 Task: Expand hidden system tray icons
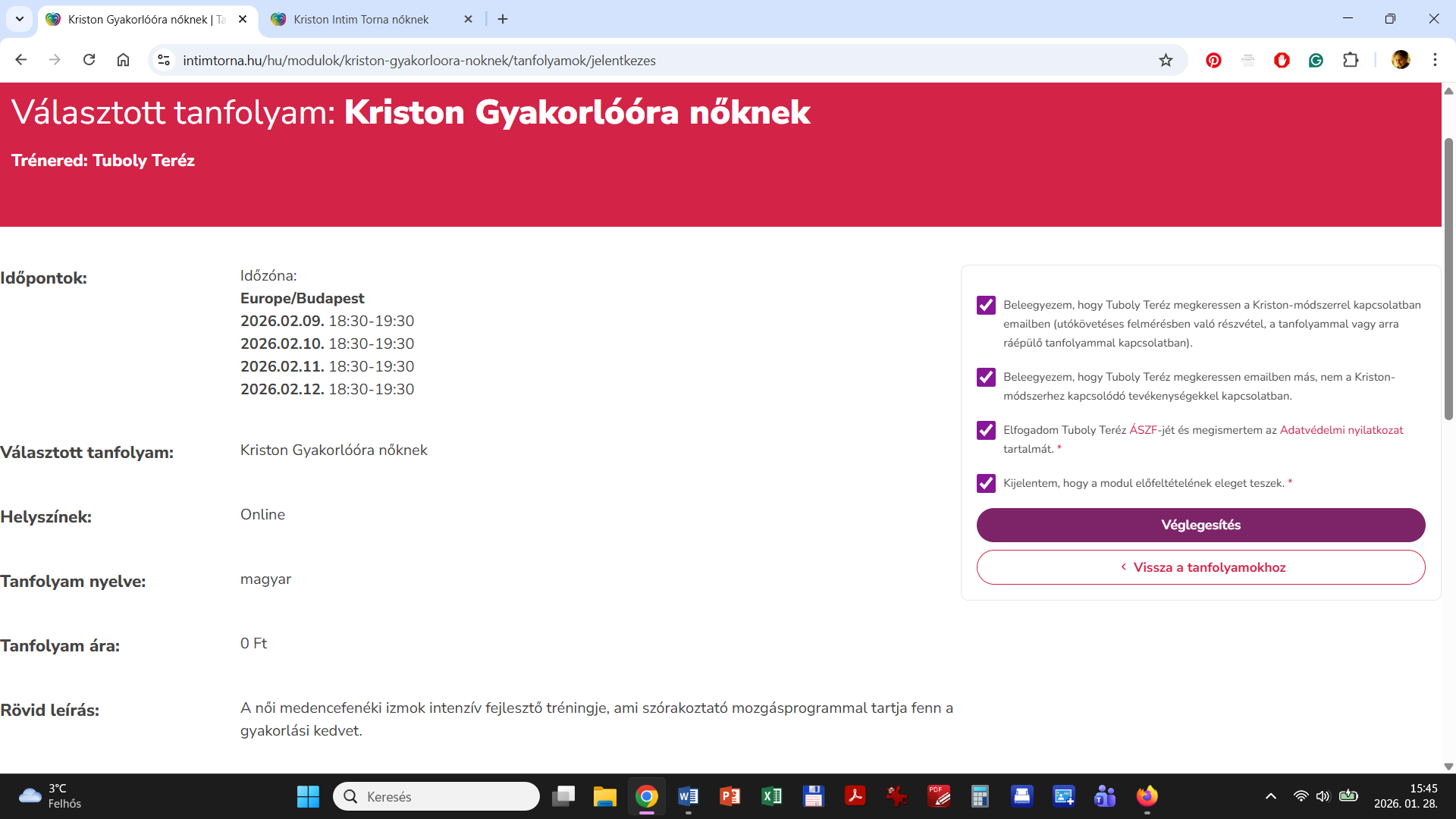point(1270,796)
